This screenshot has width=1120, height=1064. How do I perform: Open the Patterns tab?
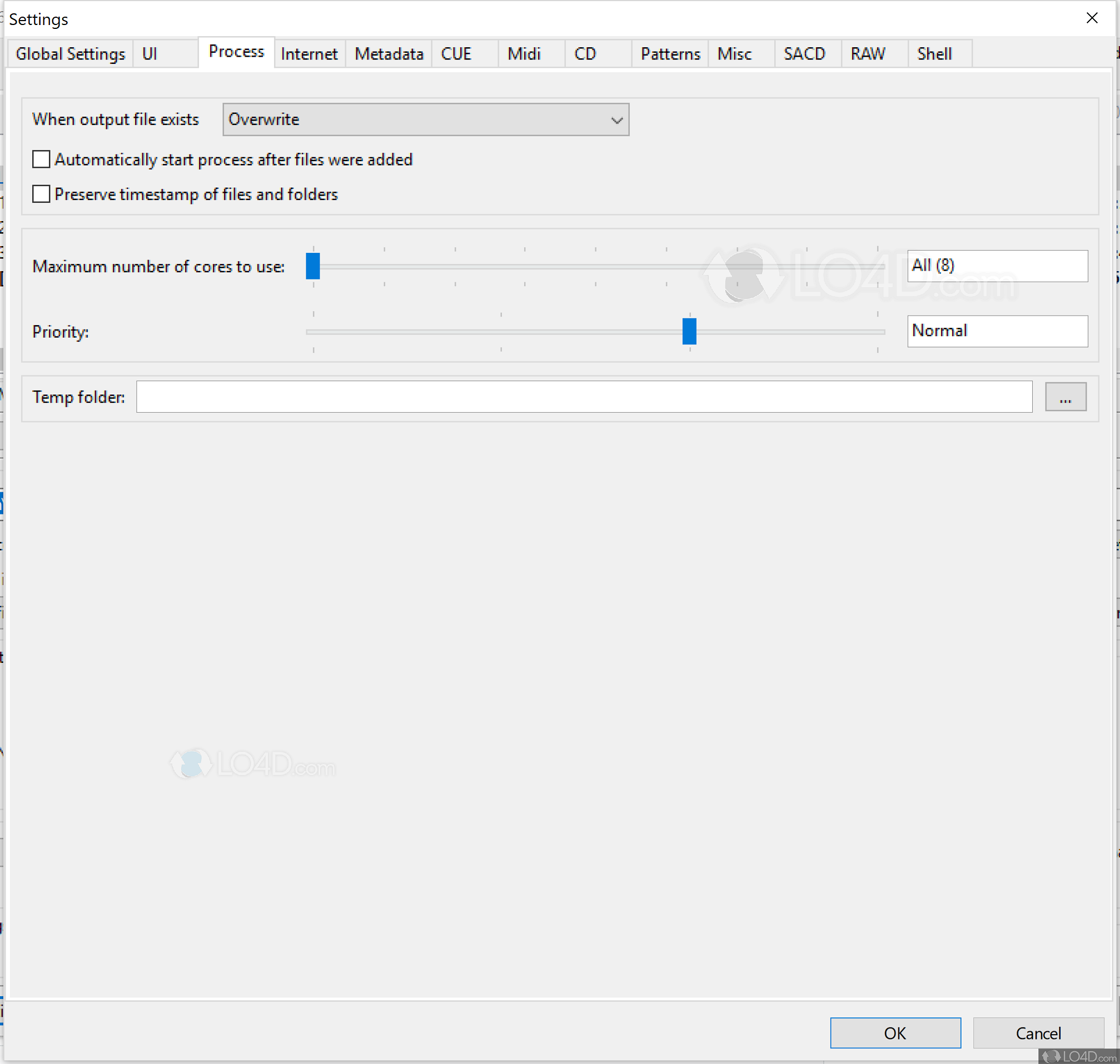coord(670,54)
